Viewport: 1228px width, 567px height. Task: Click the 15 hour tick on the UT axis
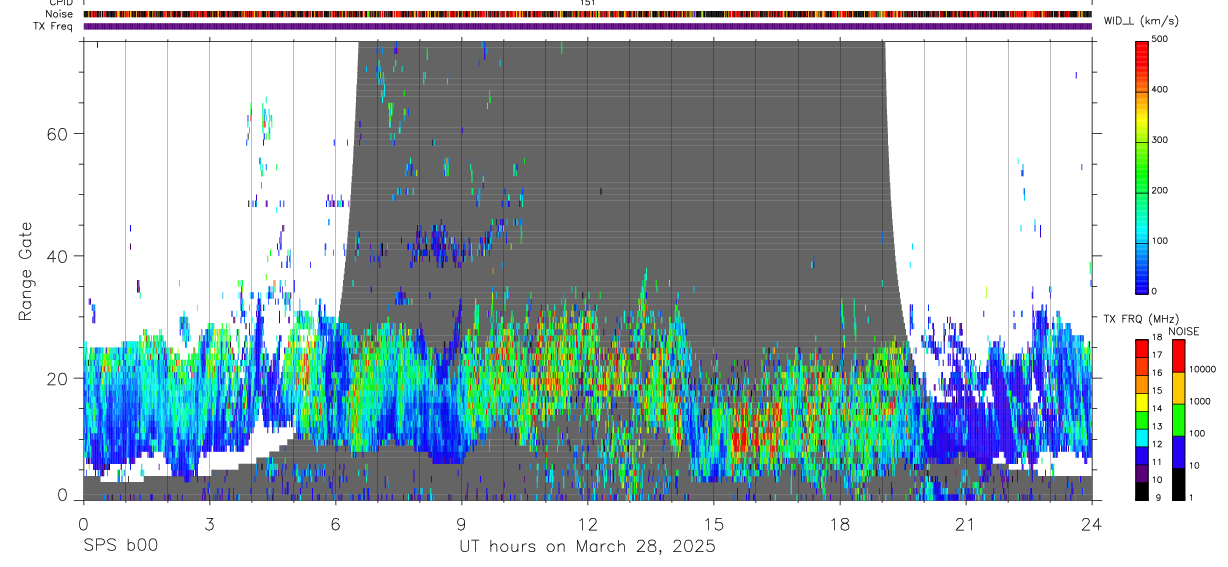pyautogui.click(x=713, y=523)
